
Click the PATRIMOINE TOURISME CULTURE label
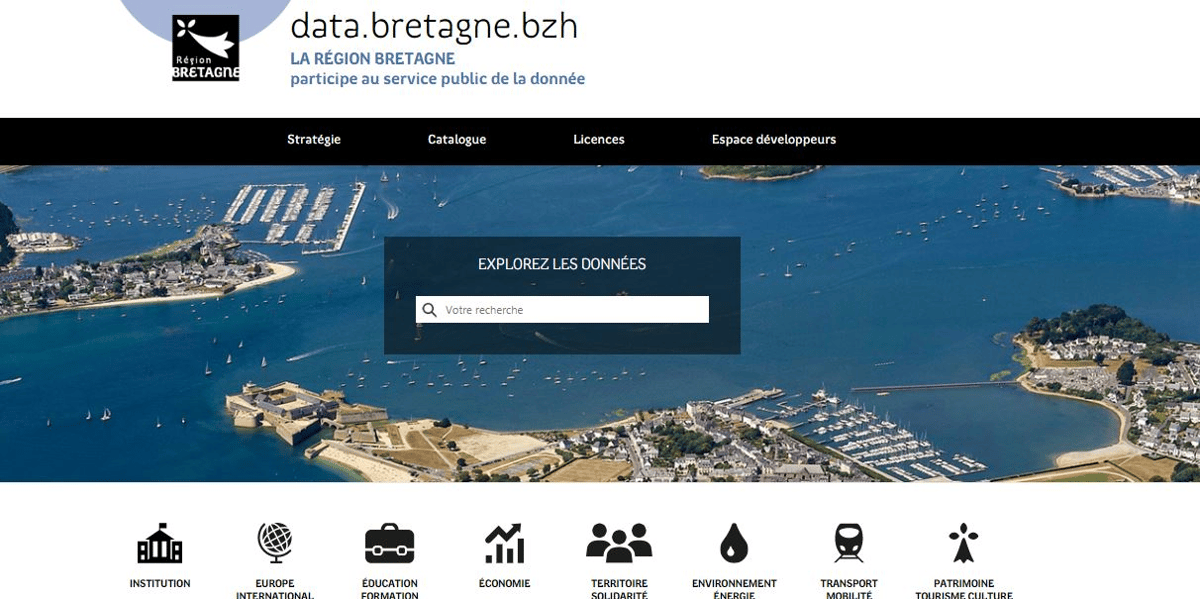[x=964, y=589]
